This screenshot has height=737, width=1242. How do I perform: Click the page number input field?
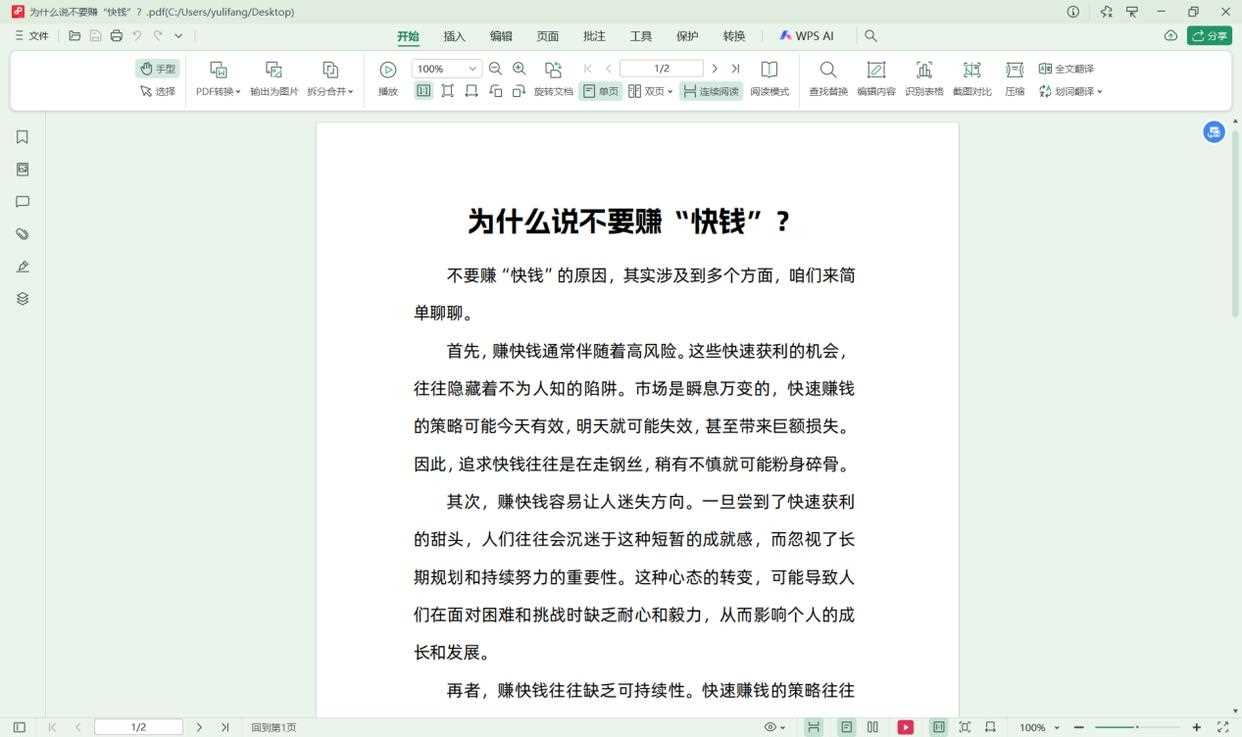(661, 68)
